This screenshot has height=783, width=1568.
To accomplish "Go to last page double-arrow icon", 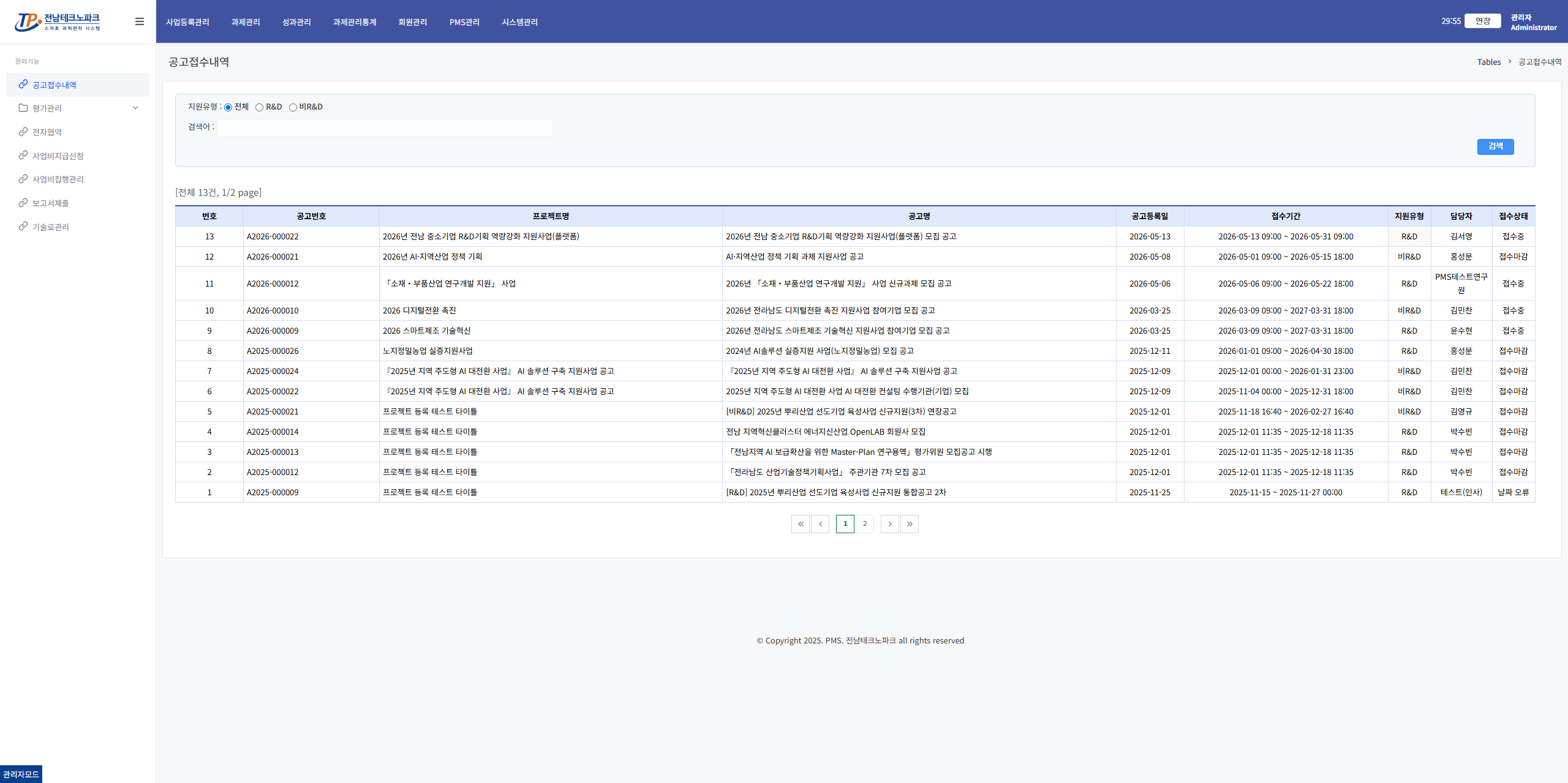I will (x=910, y=524).
